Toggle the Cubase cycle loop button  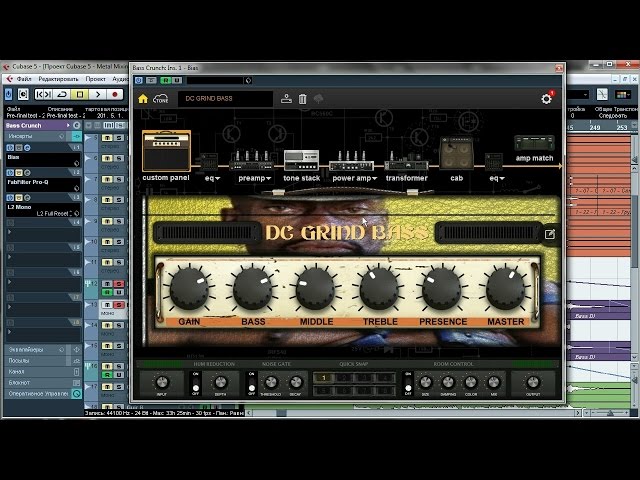point(62,94)
